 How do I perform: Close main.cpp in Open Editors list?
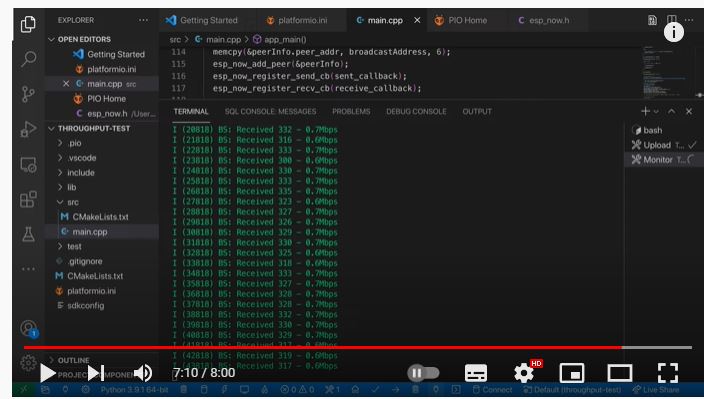(x=66, y=83)
